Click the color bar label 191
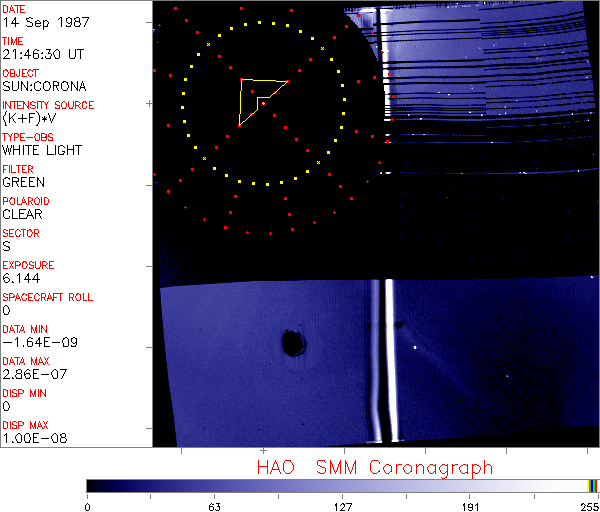600x512 pixels. [x=469, y=506]
